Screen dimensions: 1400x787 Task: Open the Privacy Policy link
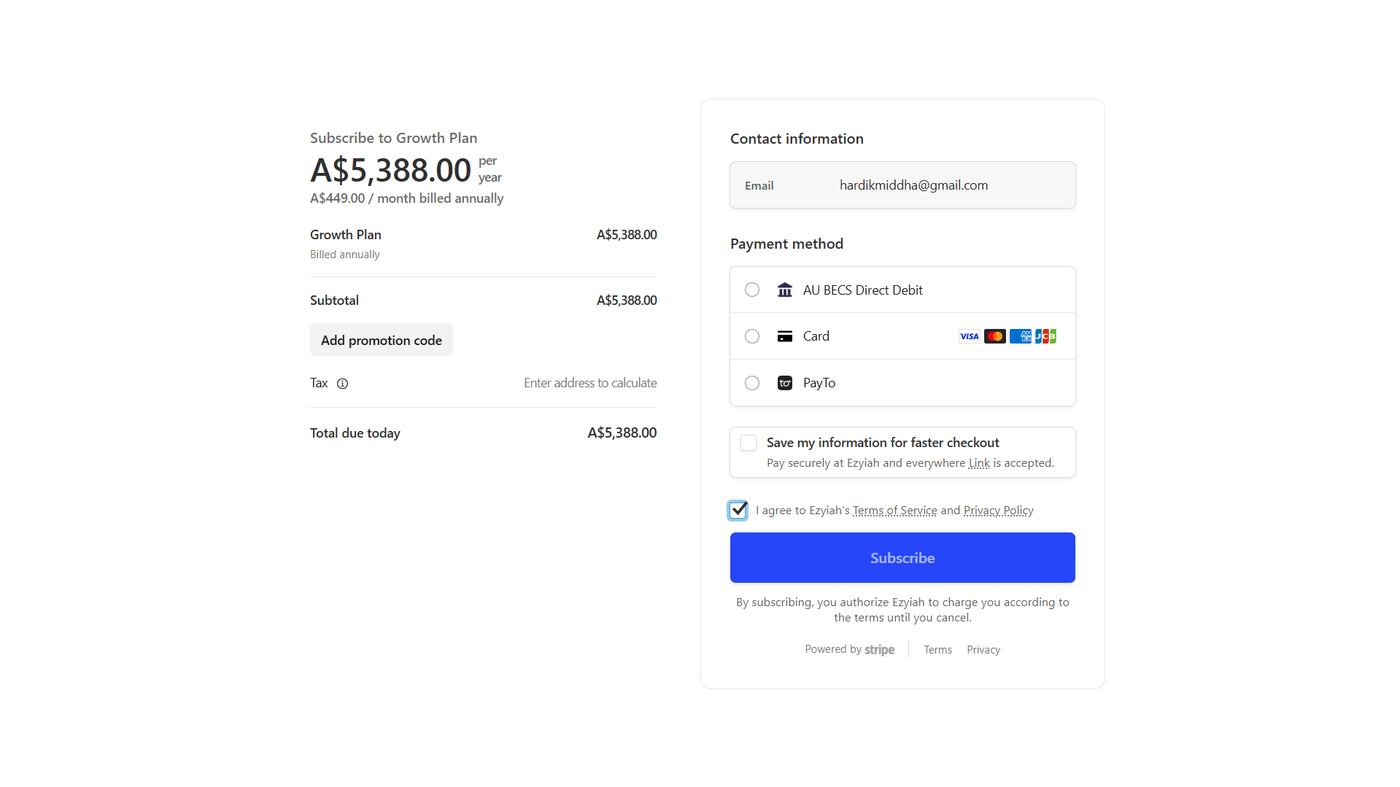pyautogui.click(x=998, y=511)
